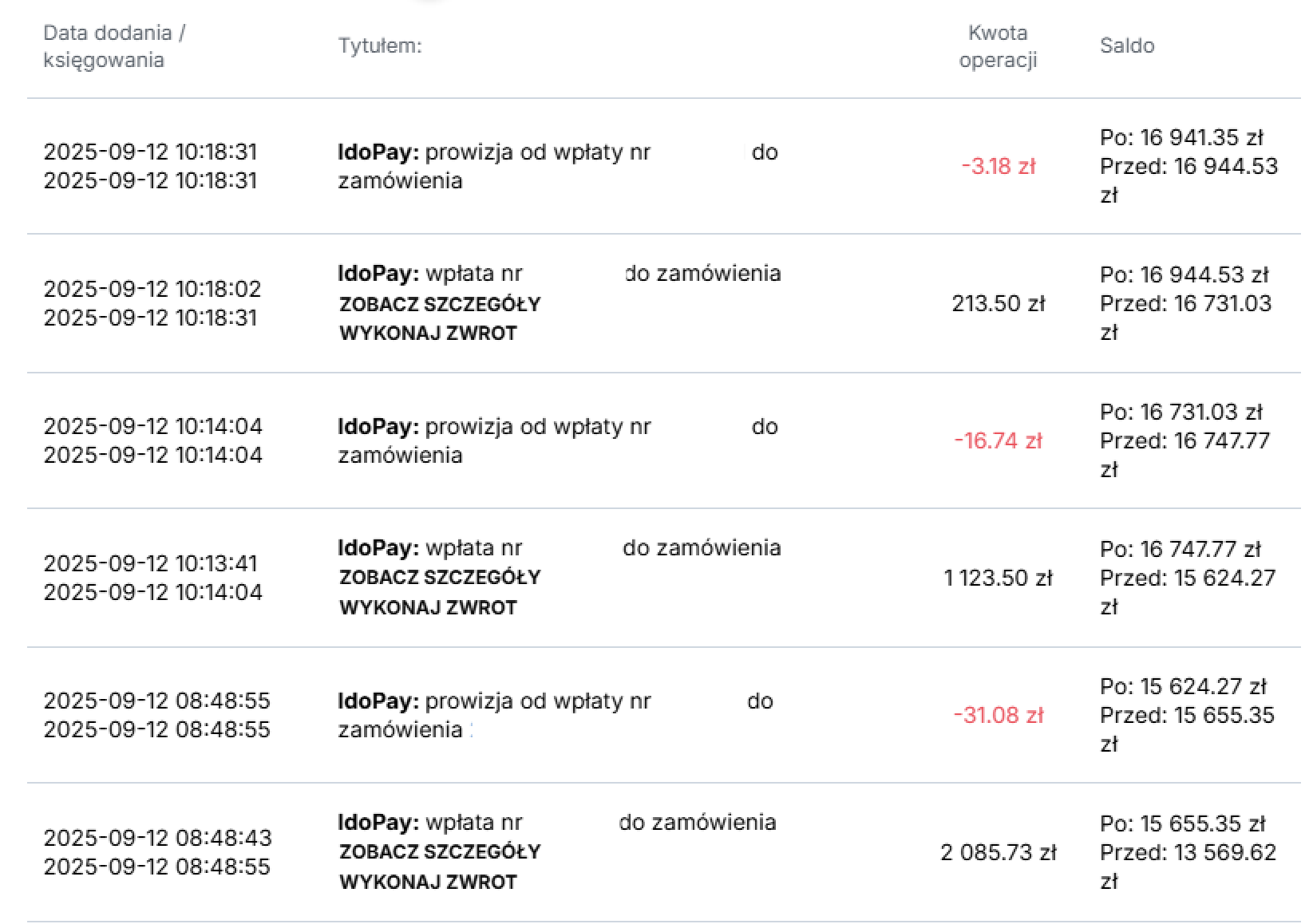
Task: Click the Saldo column header
Action: pos(1126,46)
